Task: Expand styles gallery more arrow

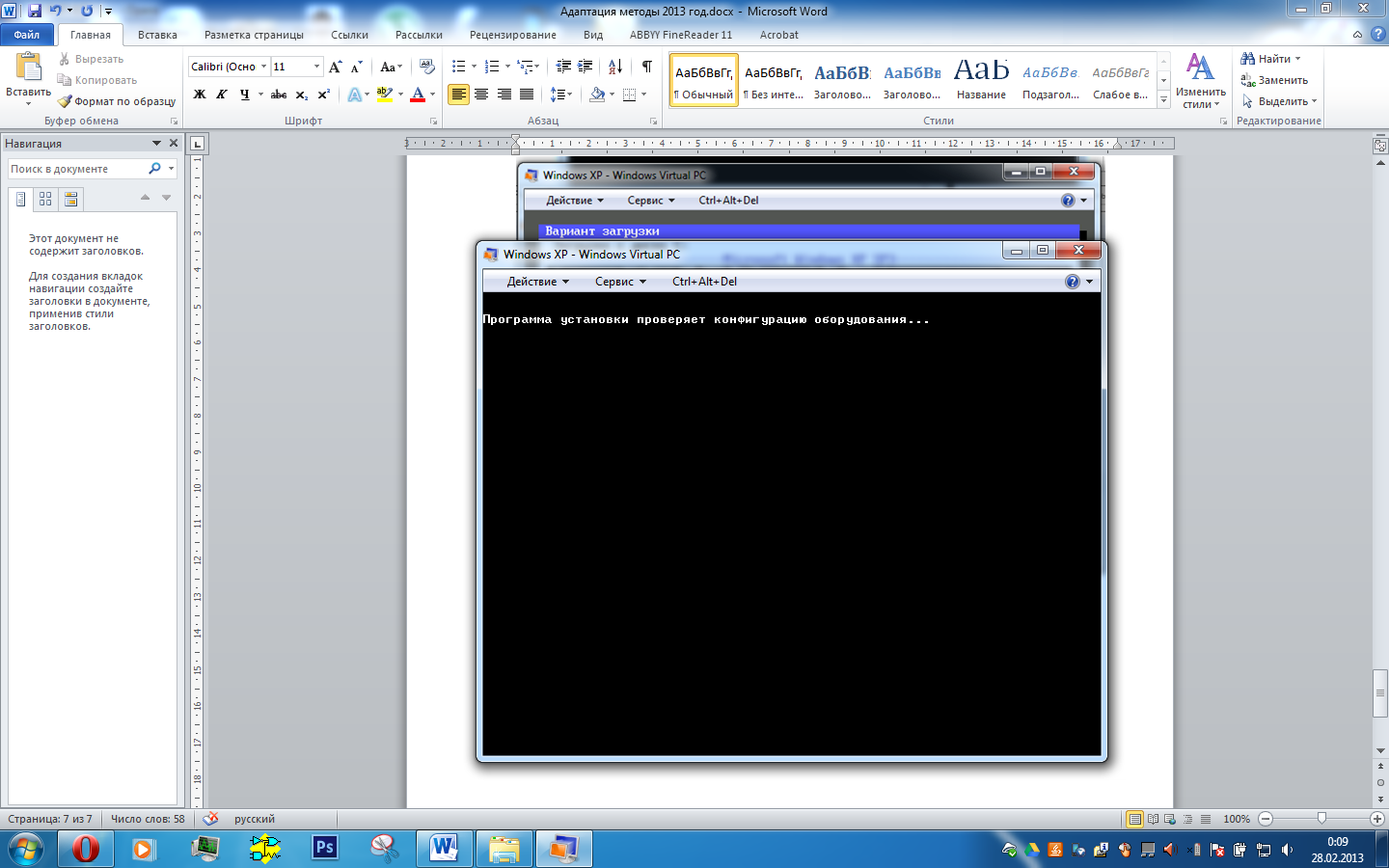Action: click(1164, 100)
